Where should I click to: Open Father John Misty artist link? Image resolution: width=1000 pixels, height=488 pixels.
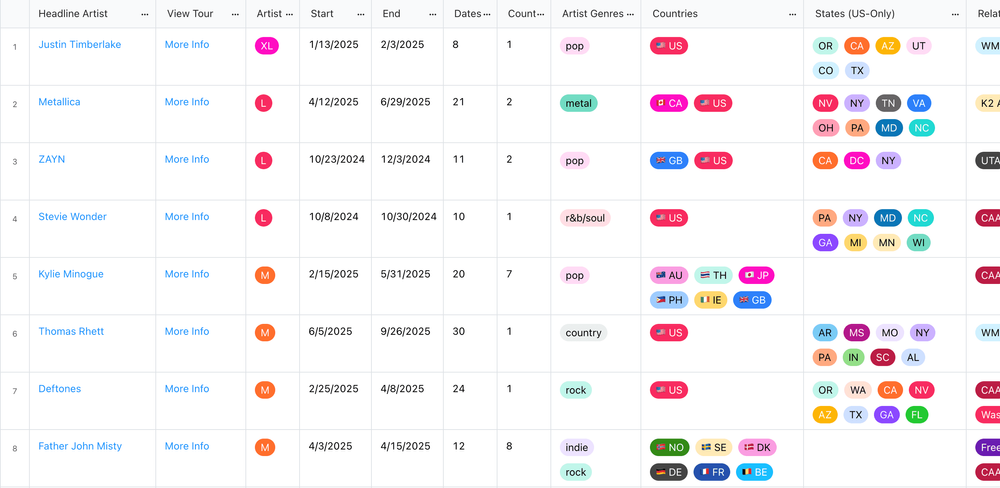pyautogui.click(x=80, y=447)
